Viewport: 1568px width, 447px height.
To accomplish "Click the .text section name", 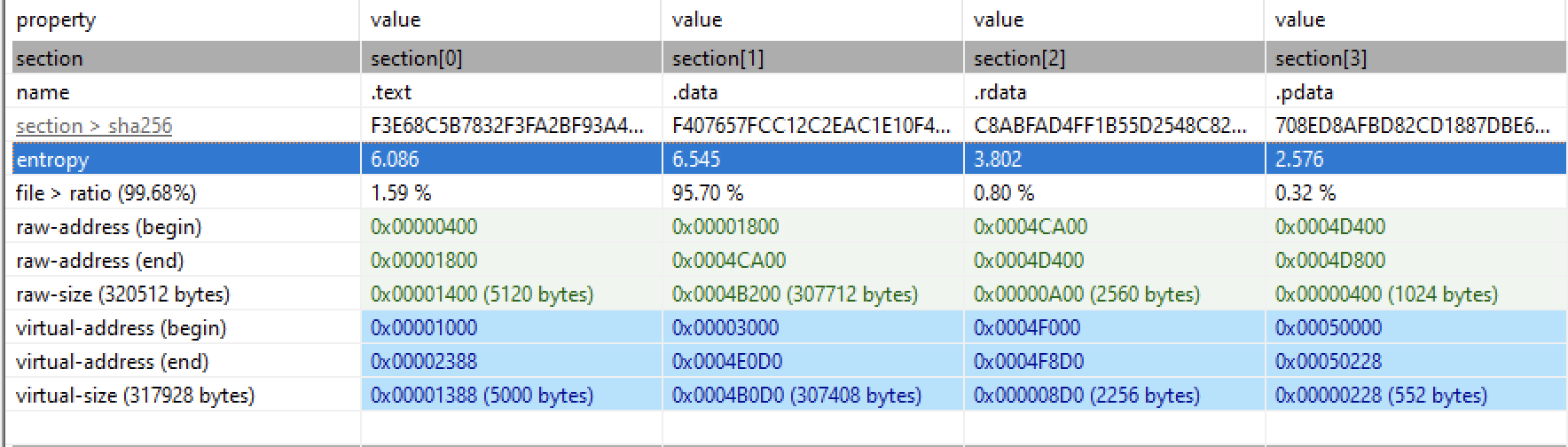I will 391,92.
